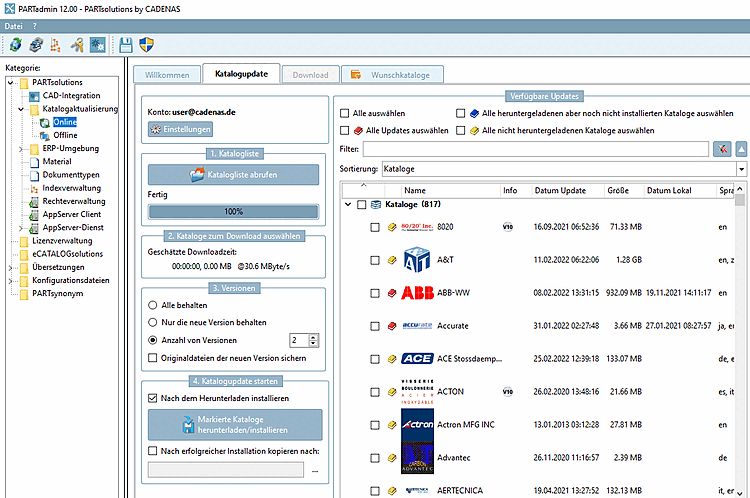Switch to the Wunschkataloge tab
Image resolution: width=750 pixels, height=498 pixels.
(x=393, y=75)
